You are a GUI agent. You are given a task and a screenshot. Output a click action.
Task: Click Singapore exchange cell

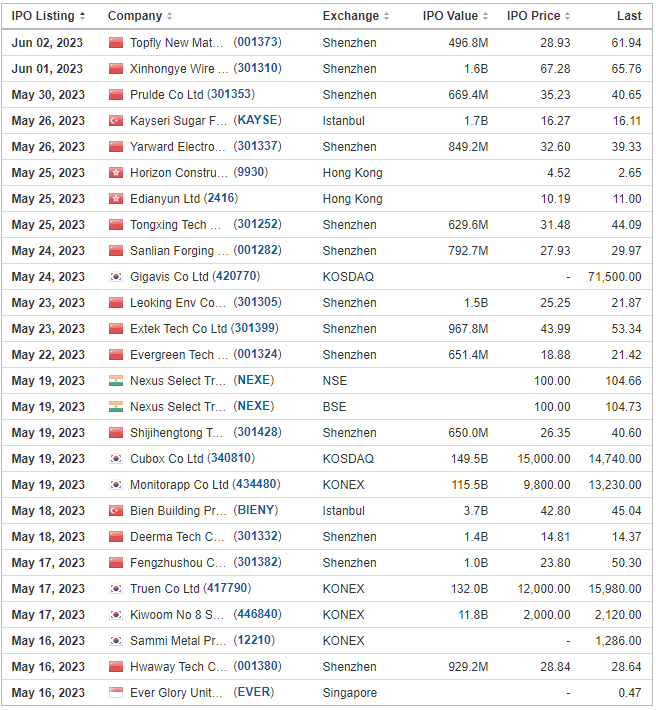pyautogui.click(x=350, y=693)
